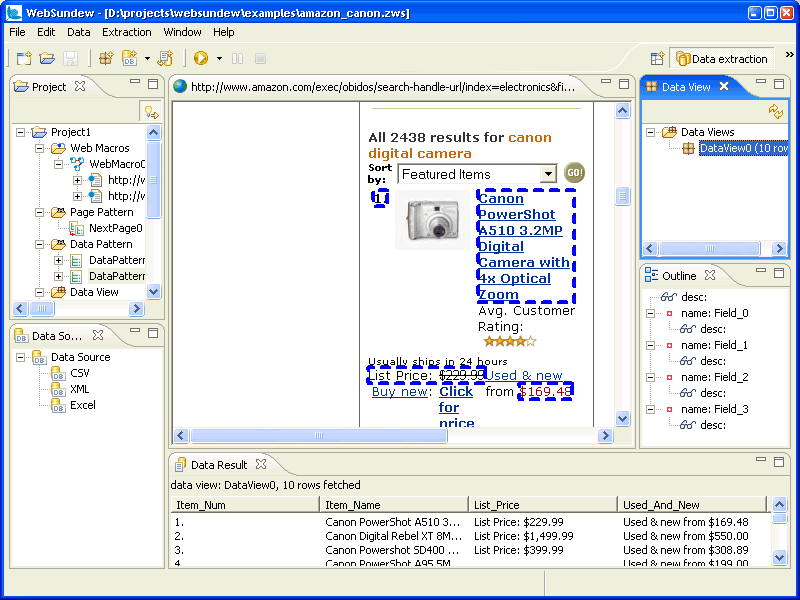Open the Extraction menu

(x=127, y=32)
